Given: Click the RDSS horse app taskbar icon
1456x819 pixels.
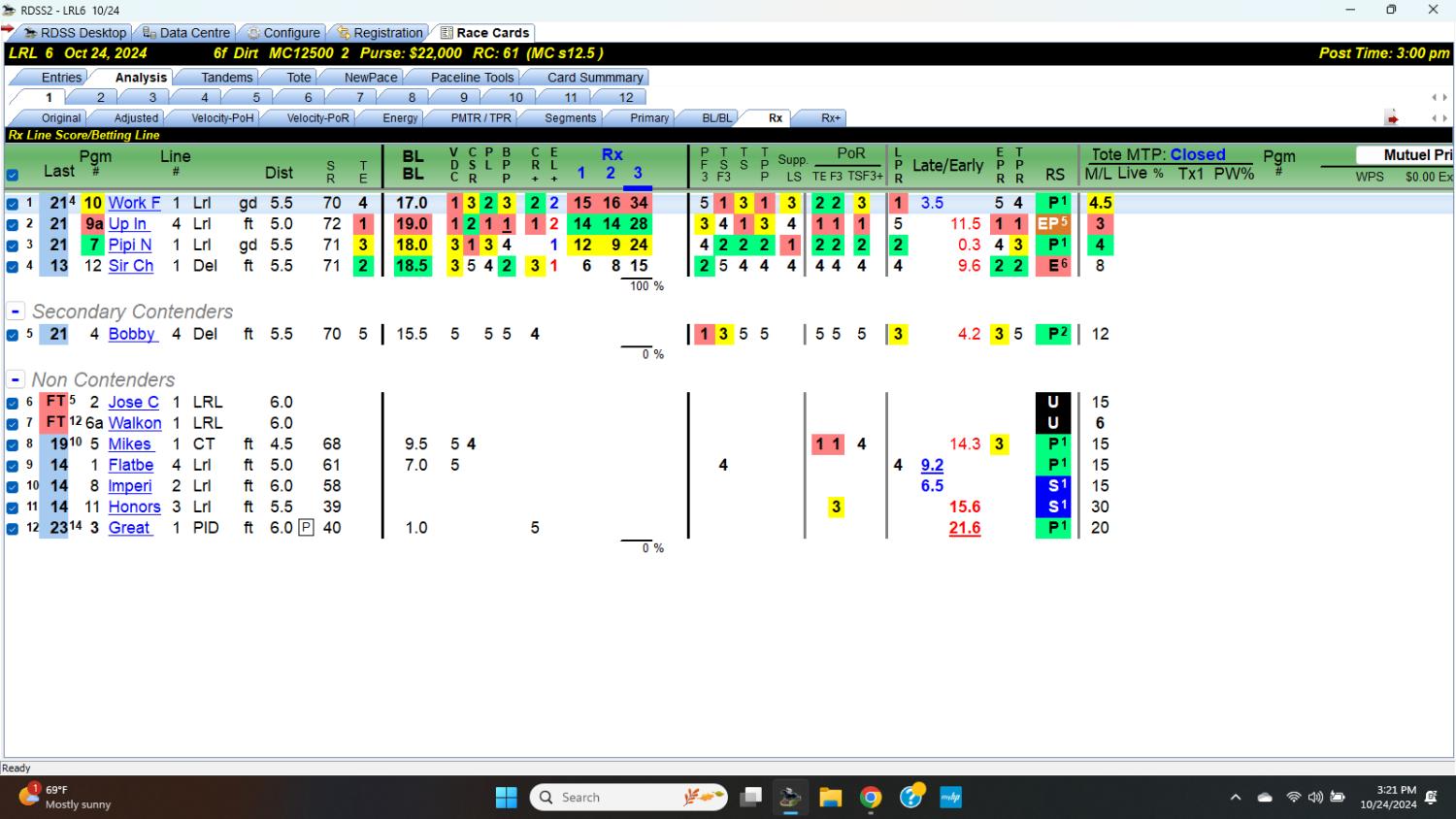Looking at the screenshot, I should (790, 797).
